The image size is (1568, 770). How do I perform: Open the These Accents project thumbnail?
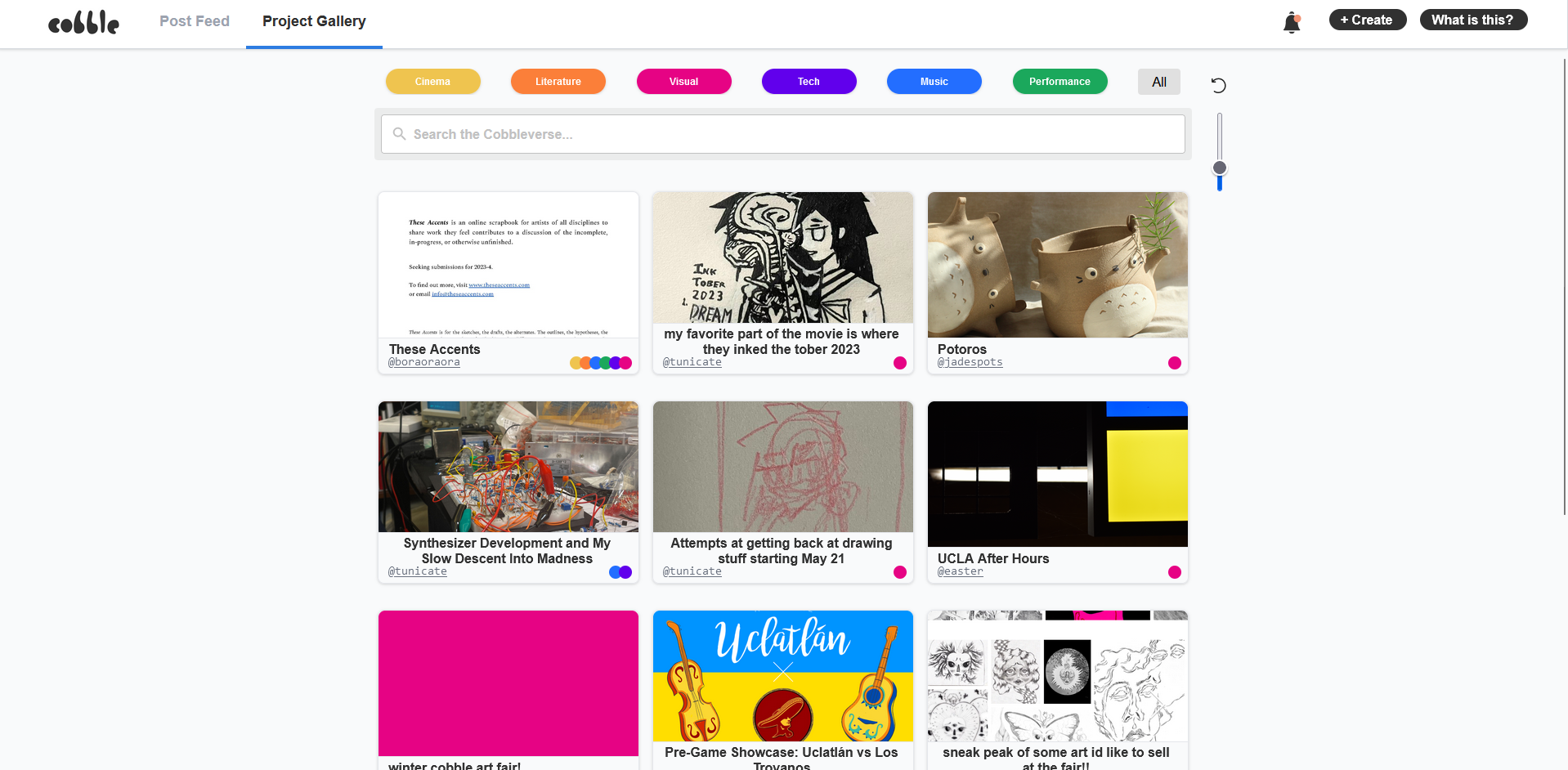click(x=508, y=265)
